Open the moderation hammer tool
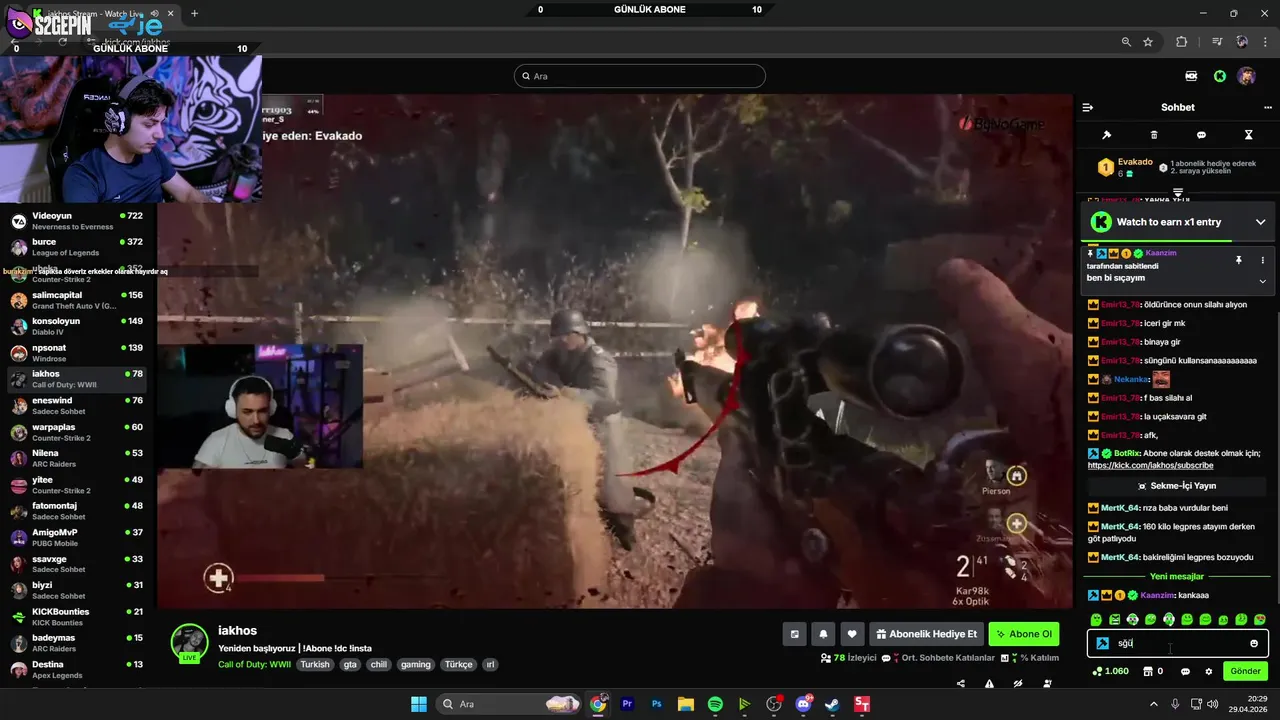Image resolution: width=1280 pixels, height=720 pixels. click(1107, 135)
